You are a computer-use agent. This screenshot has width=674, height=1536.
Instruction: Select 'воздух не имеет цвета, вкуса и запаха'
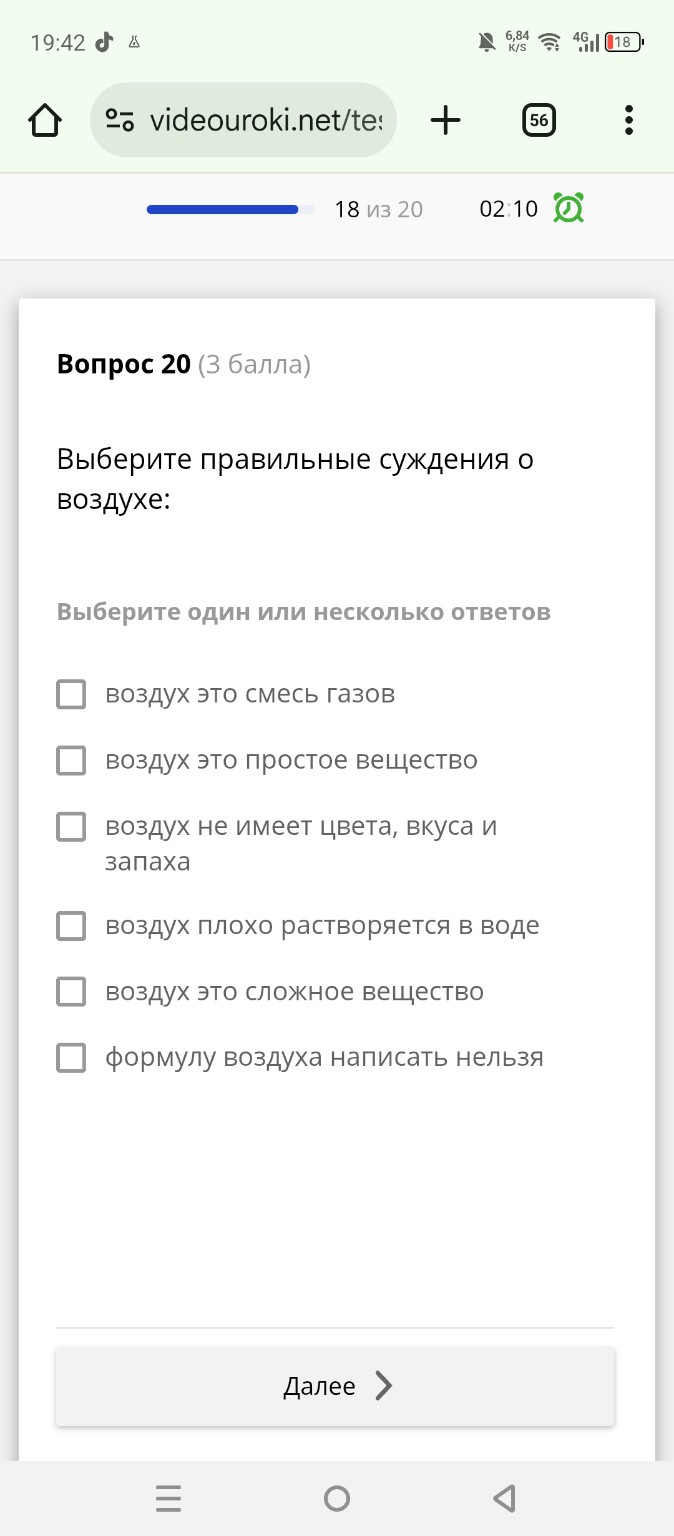[70, 827]
